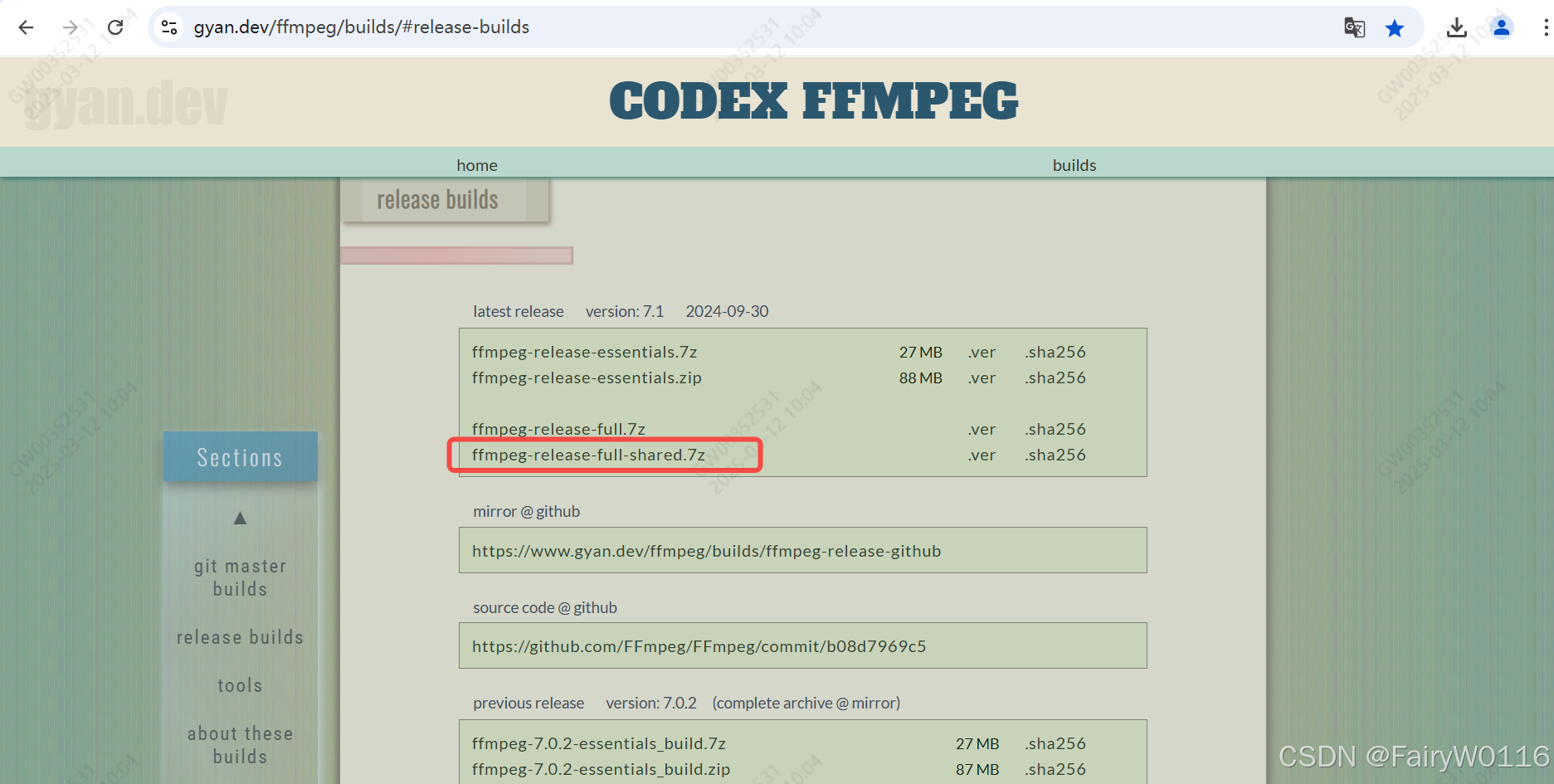Open the complete archive @ mirror link
Image resolution: width=1554 pixels, height=784 pixels.
806,704
